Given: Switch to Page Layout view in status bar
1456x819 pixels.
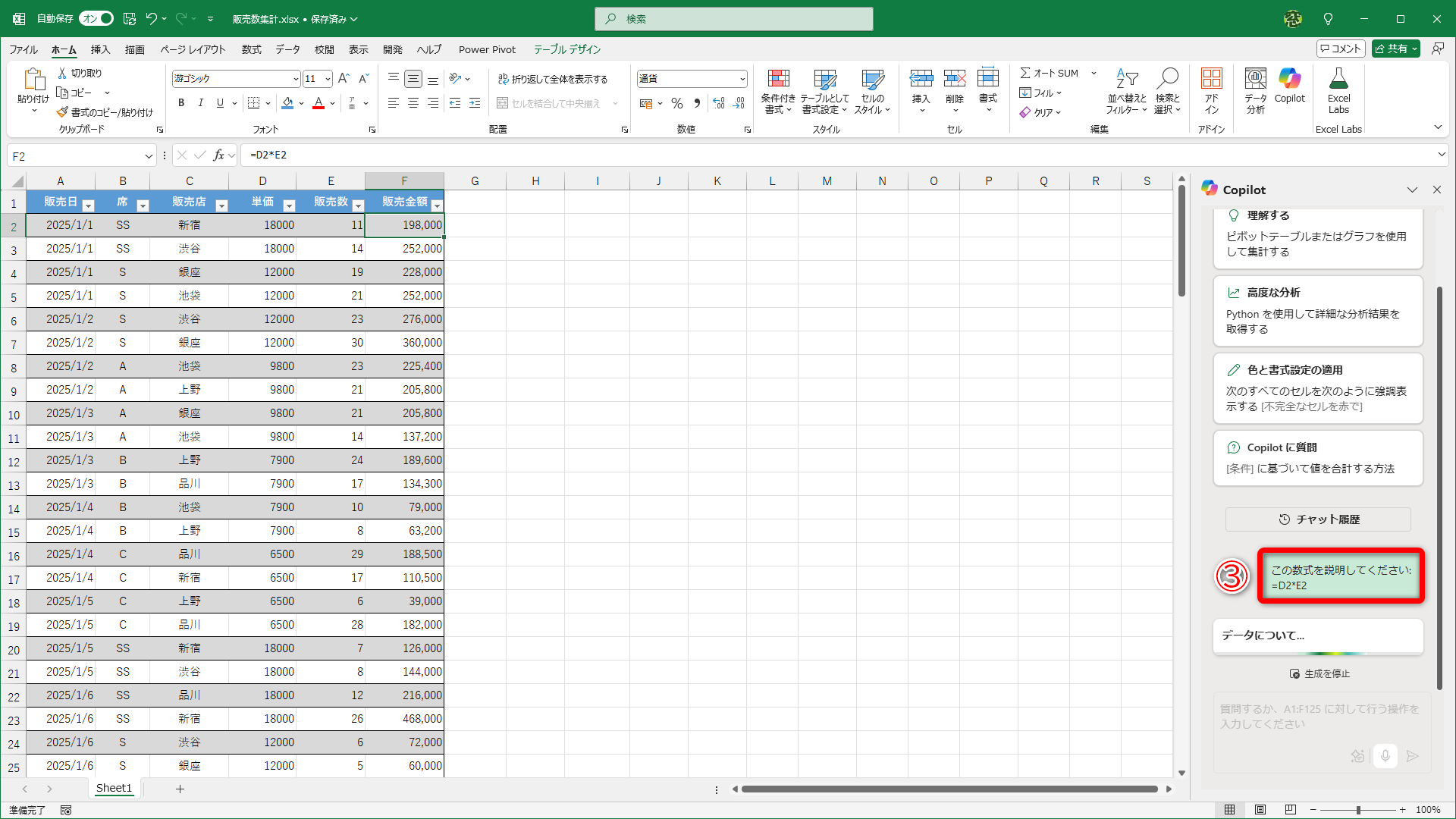Looking at the screenshot, I should click(x=1260, y=809).
